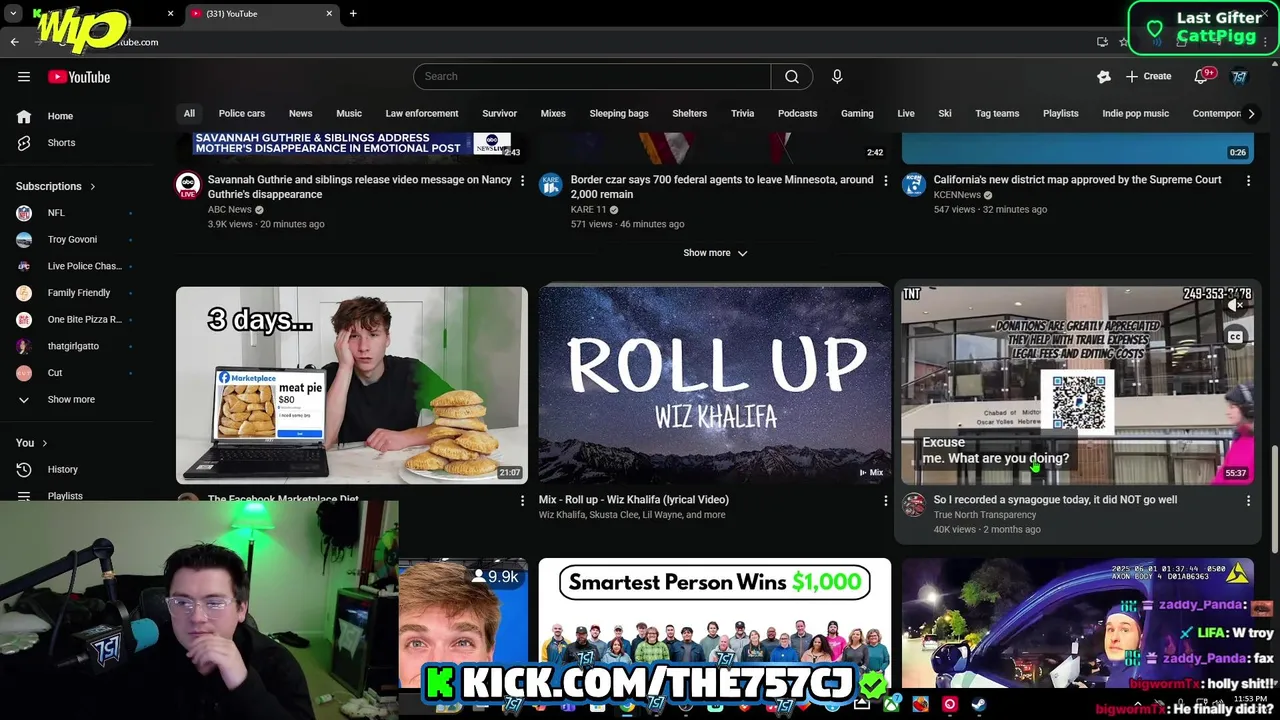Toggle the mute icon on the synagogue preview
This screenshot has width=1280, height=720.
1235,305
